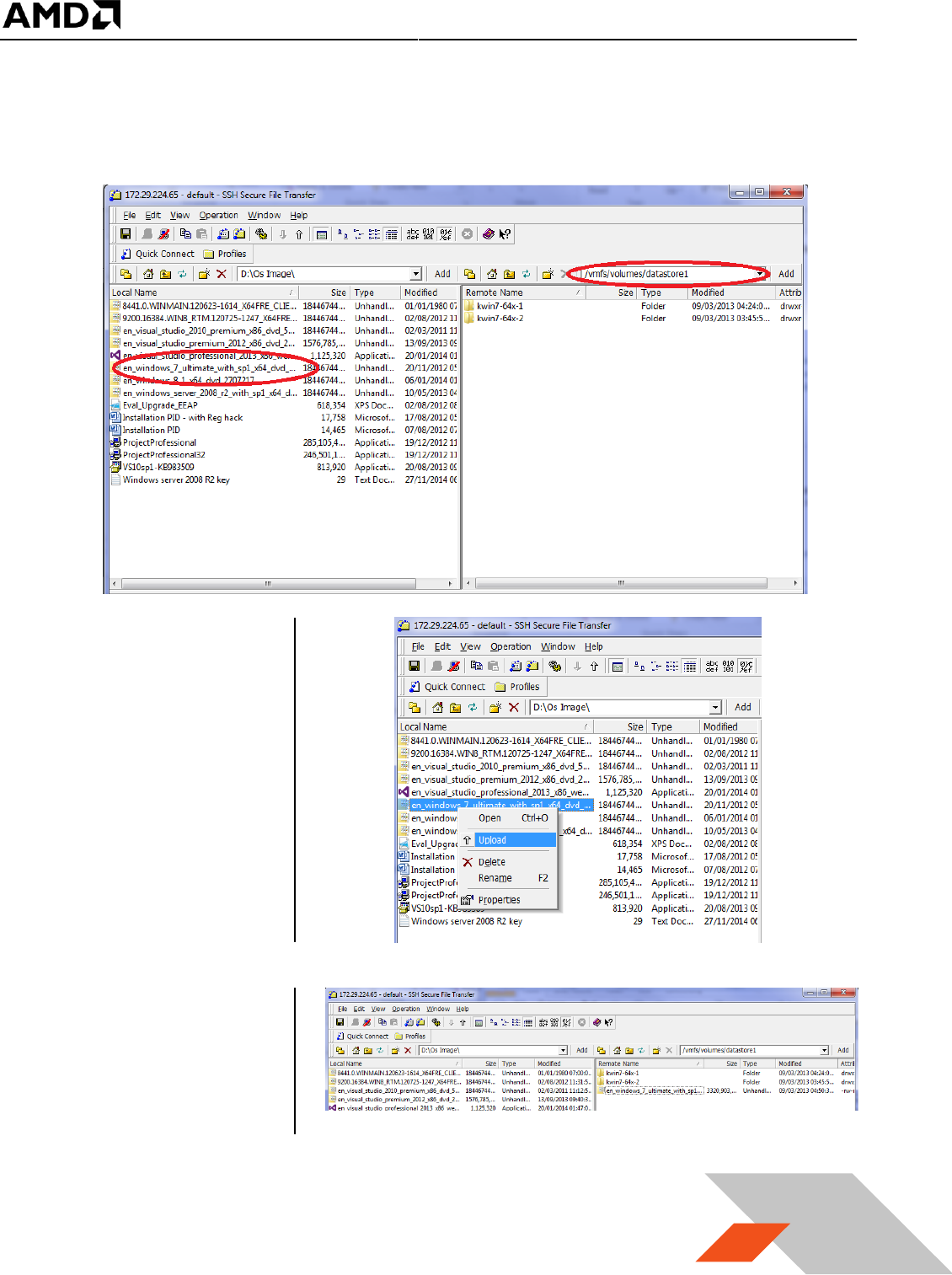Open Window menu in middle window
This screenshot has height=1275, width=952.
pos(558,646)
